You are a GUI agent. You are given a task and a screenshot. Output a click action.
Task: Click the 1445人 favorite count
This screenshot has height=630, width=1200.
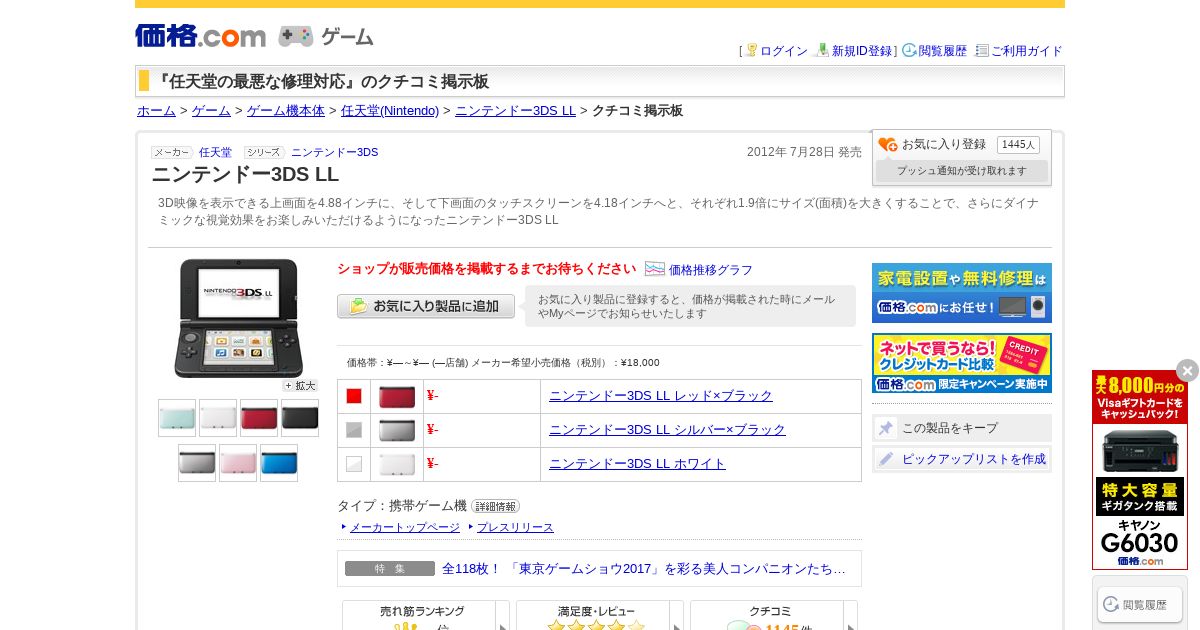1018,145
